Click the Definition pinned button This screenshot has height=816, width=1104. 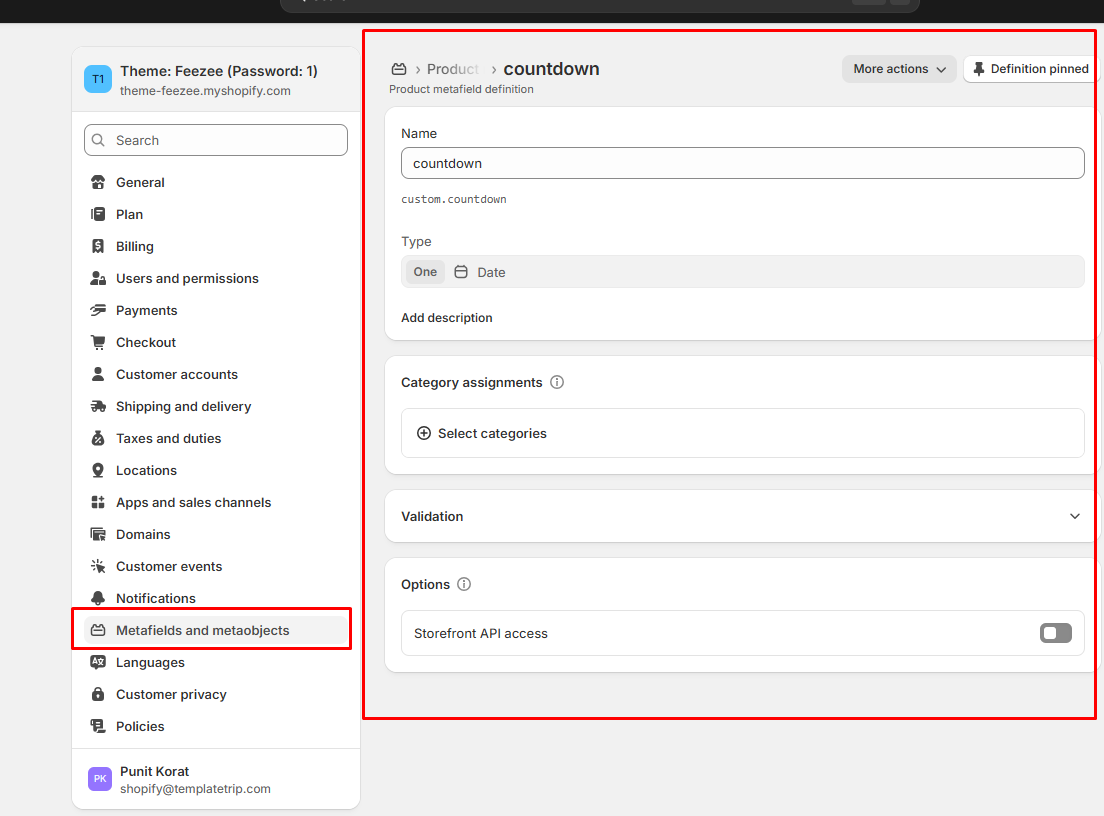pyautogui.click(x=1030, y=69)
